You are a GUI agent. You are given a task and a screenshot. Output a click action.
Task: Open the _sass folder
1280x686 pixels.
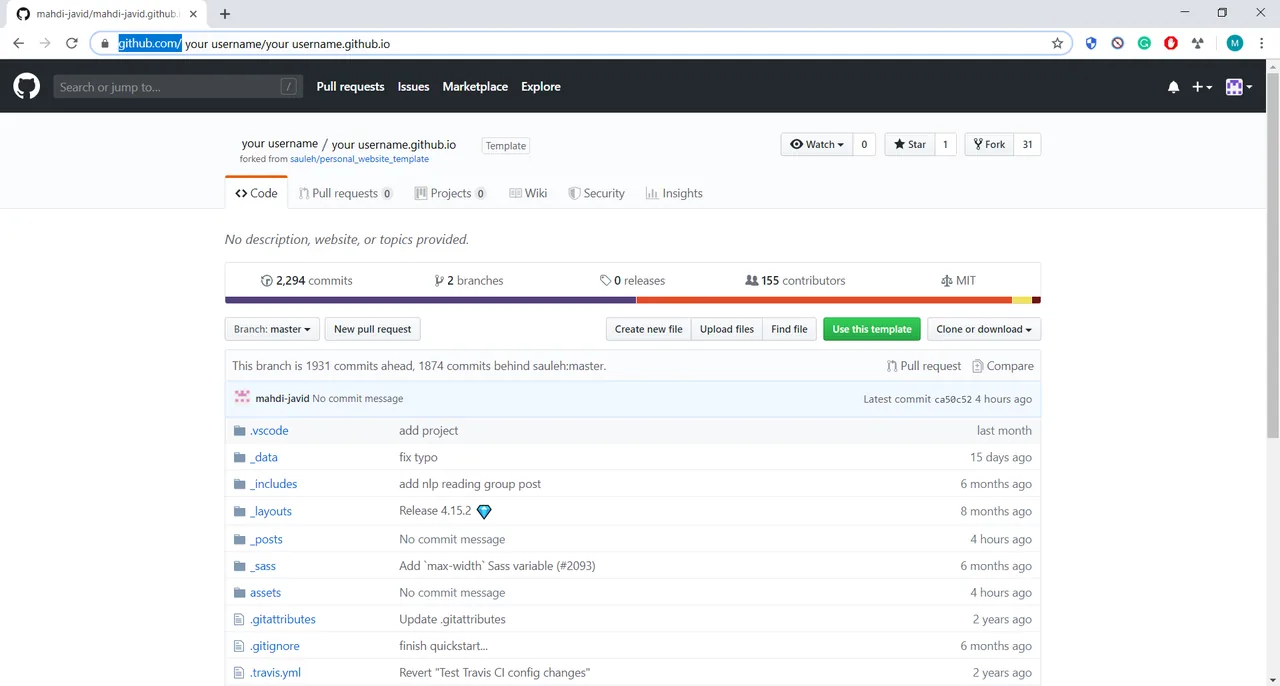pos(263,566)
